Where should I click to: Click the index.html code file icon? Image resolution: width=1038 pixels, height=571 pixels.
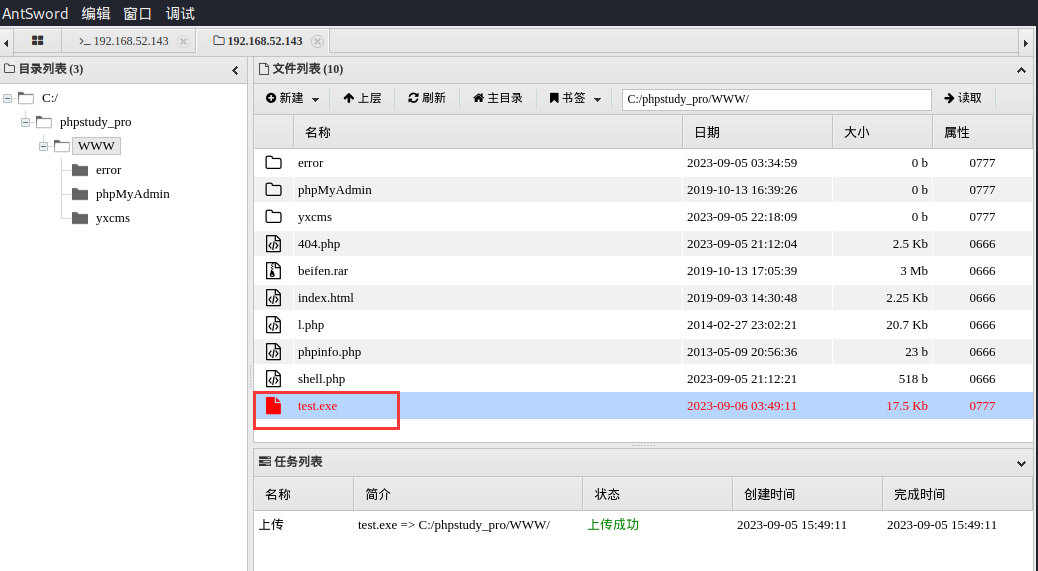[x=273, y=298]
